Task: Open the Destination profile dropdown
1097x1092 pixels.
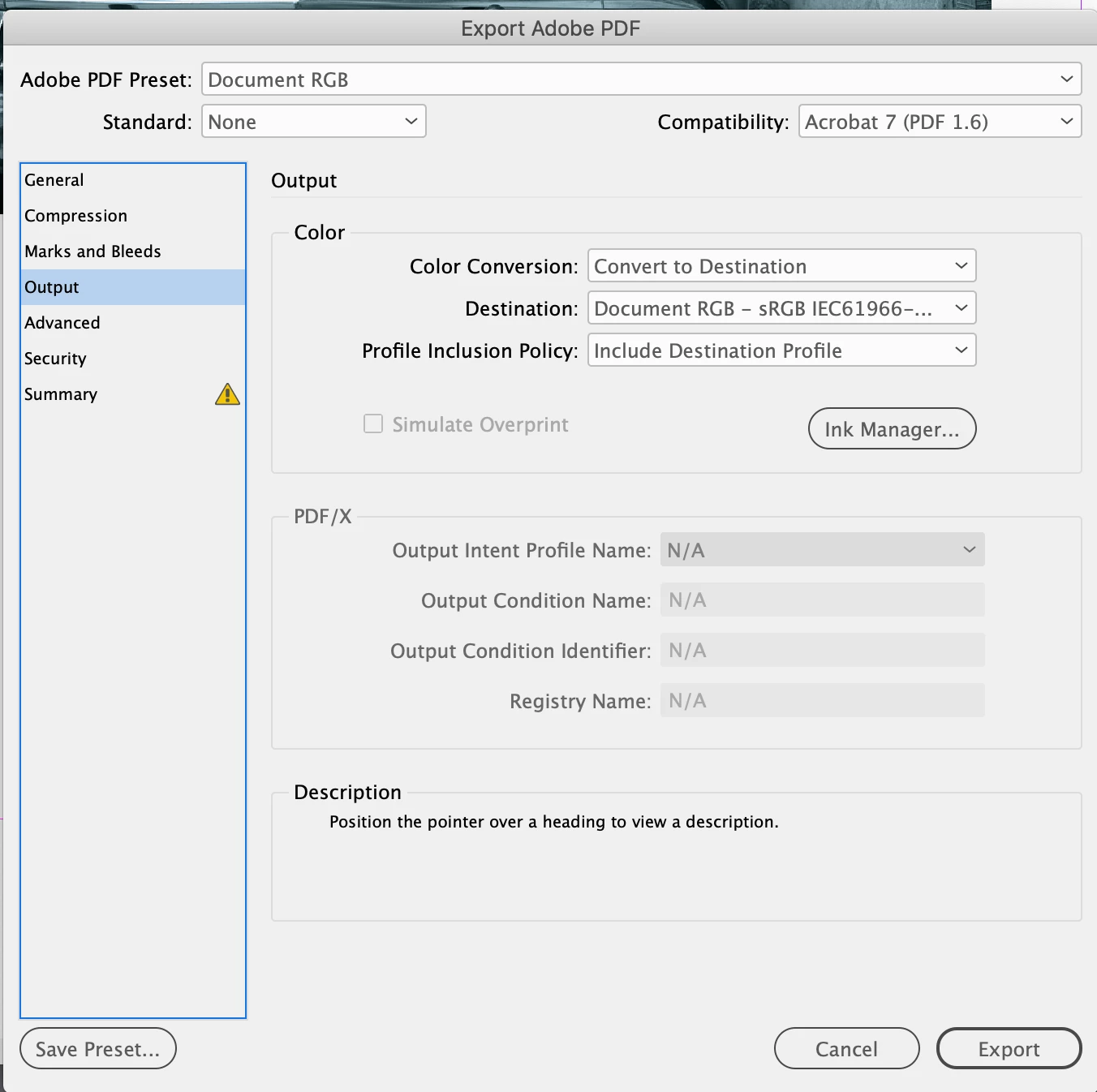Action: [781, 307]
